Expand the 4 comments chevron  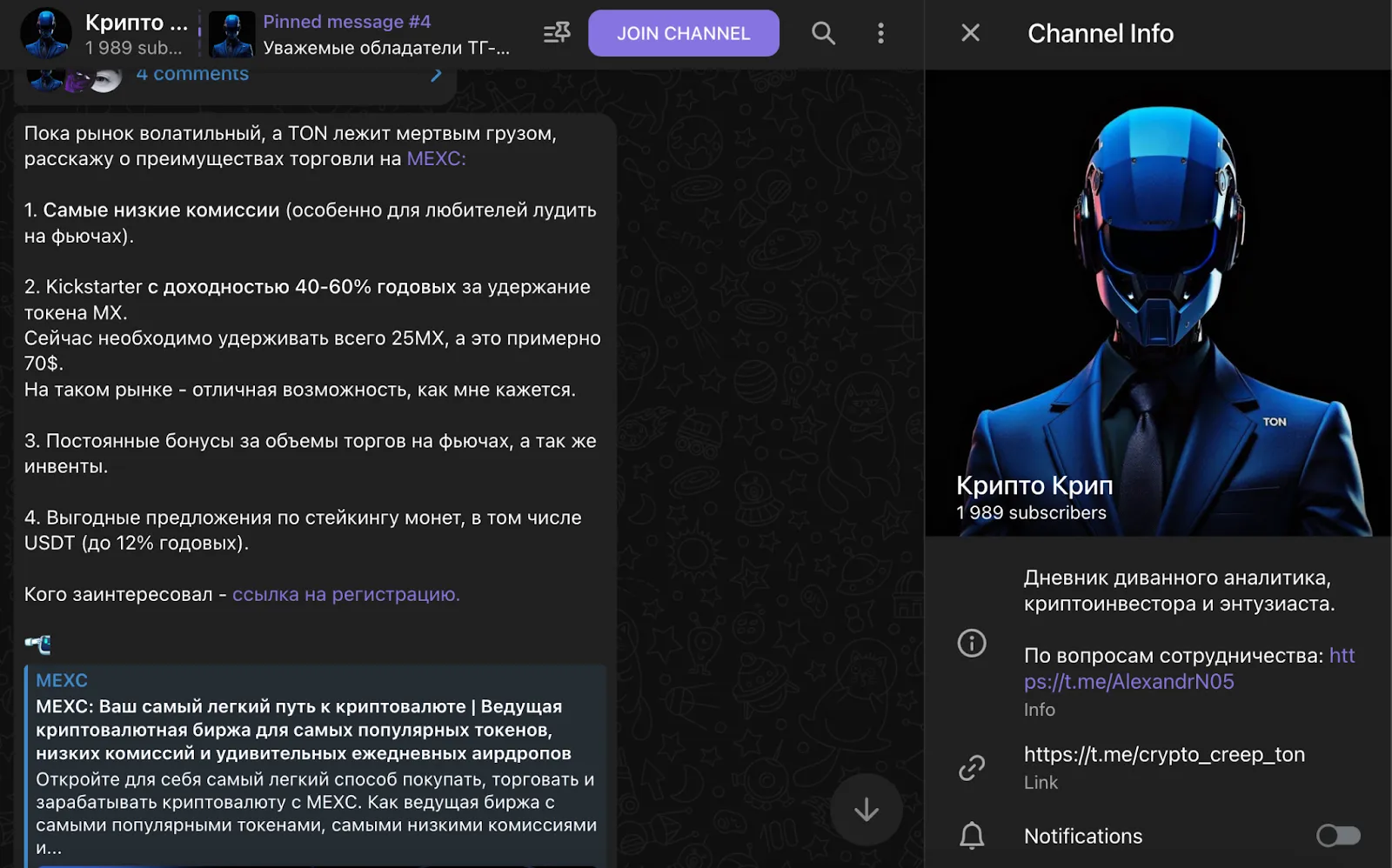point(436,75)
